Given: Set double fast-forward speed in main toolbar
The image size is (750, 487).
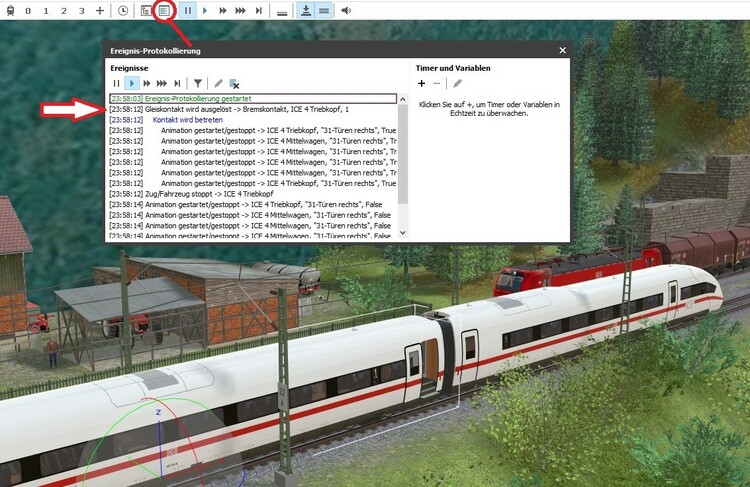Looking at the screenshot, I should [x=223, y=10].
